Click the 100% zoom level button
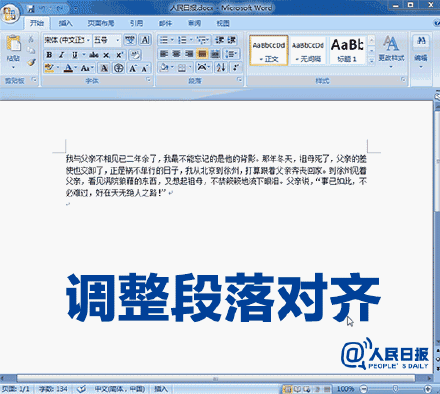 345,389
